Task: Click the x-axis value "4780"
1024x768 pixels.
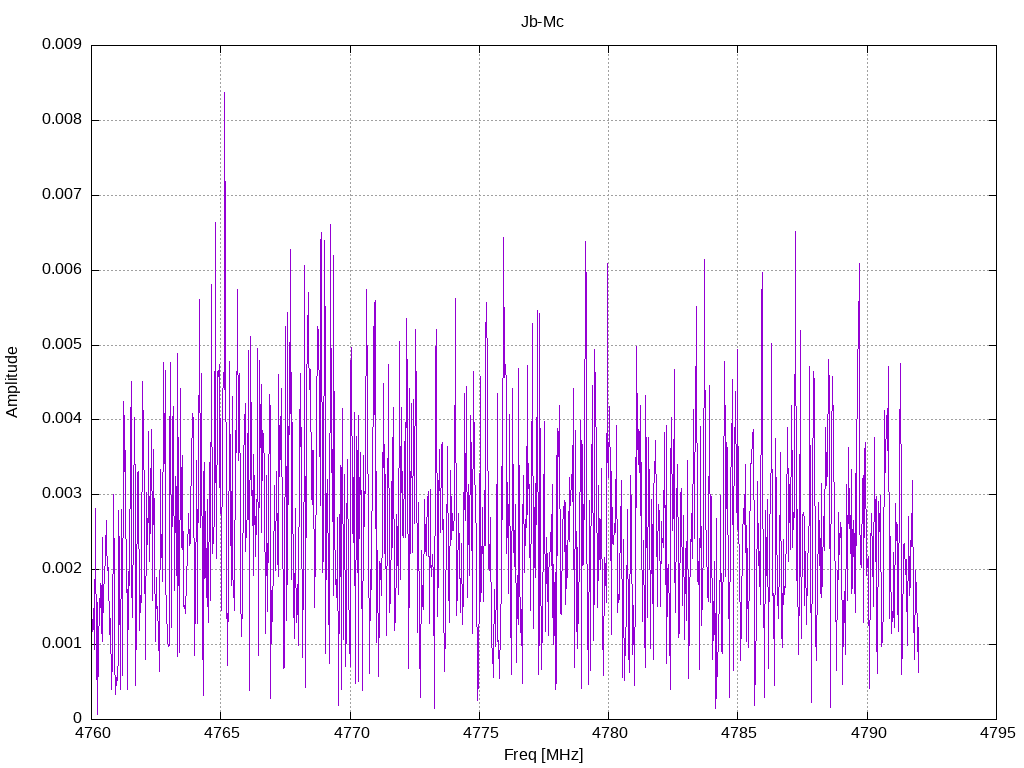Action: tap(610, 733)
